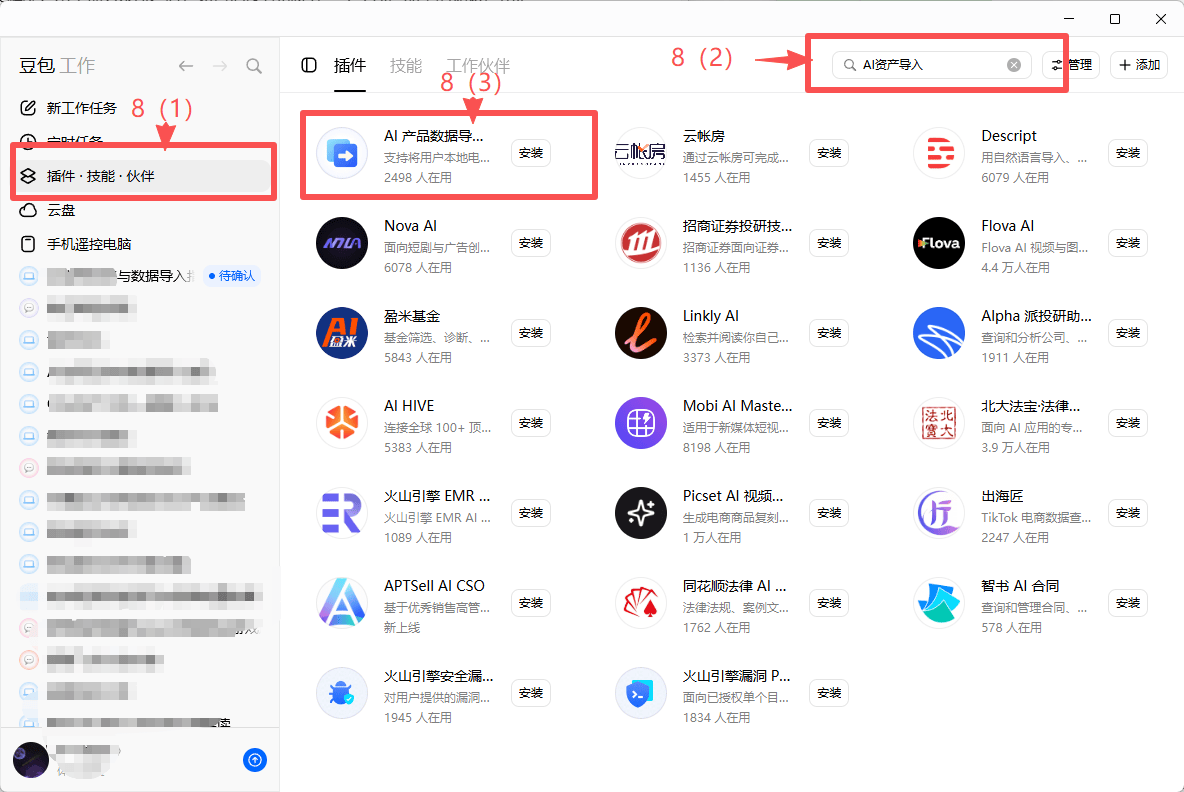Click the Picset AI plugin logo
Viewport: 1184px width, 792px height.
tap(640, 513)
